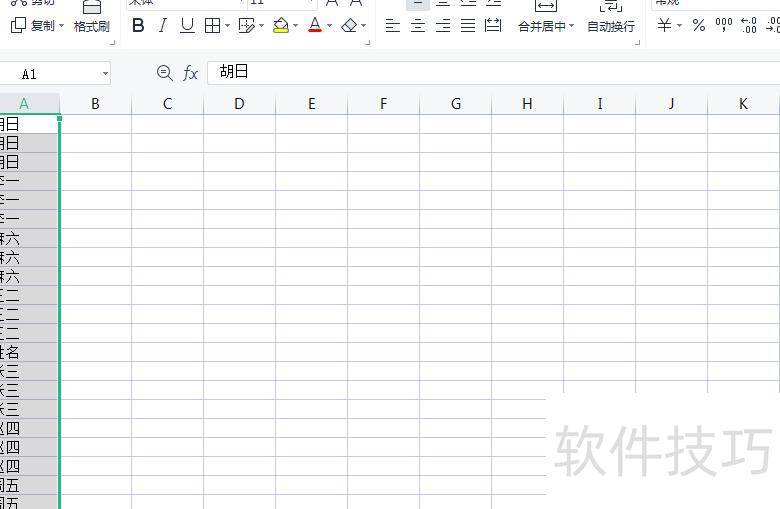Select column G header
The image size is (780, 509).
point(456,103)
